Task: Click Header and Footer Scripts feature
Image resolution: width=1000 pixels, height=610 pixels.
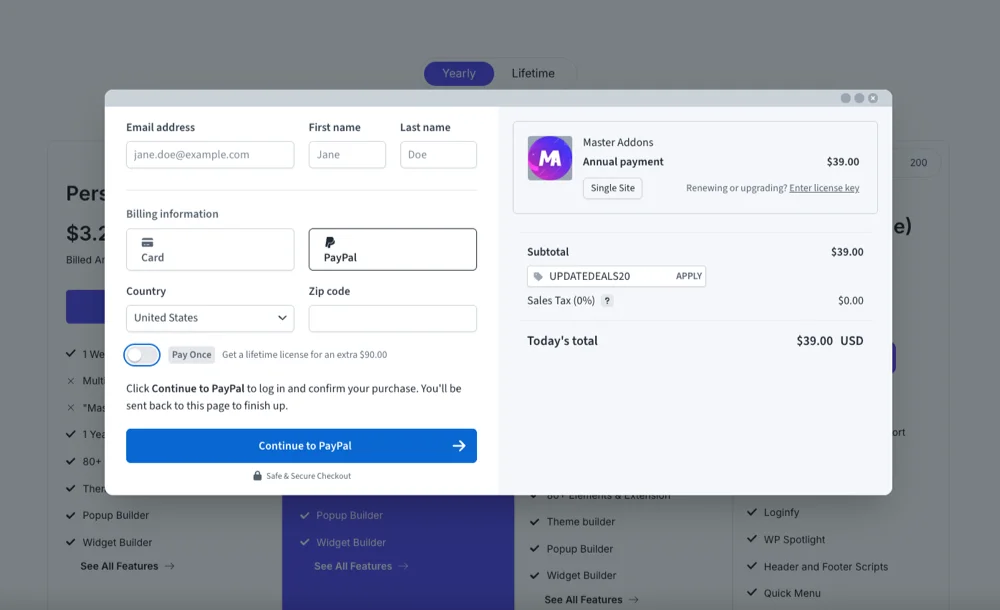Action: coord(825,567)
